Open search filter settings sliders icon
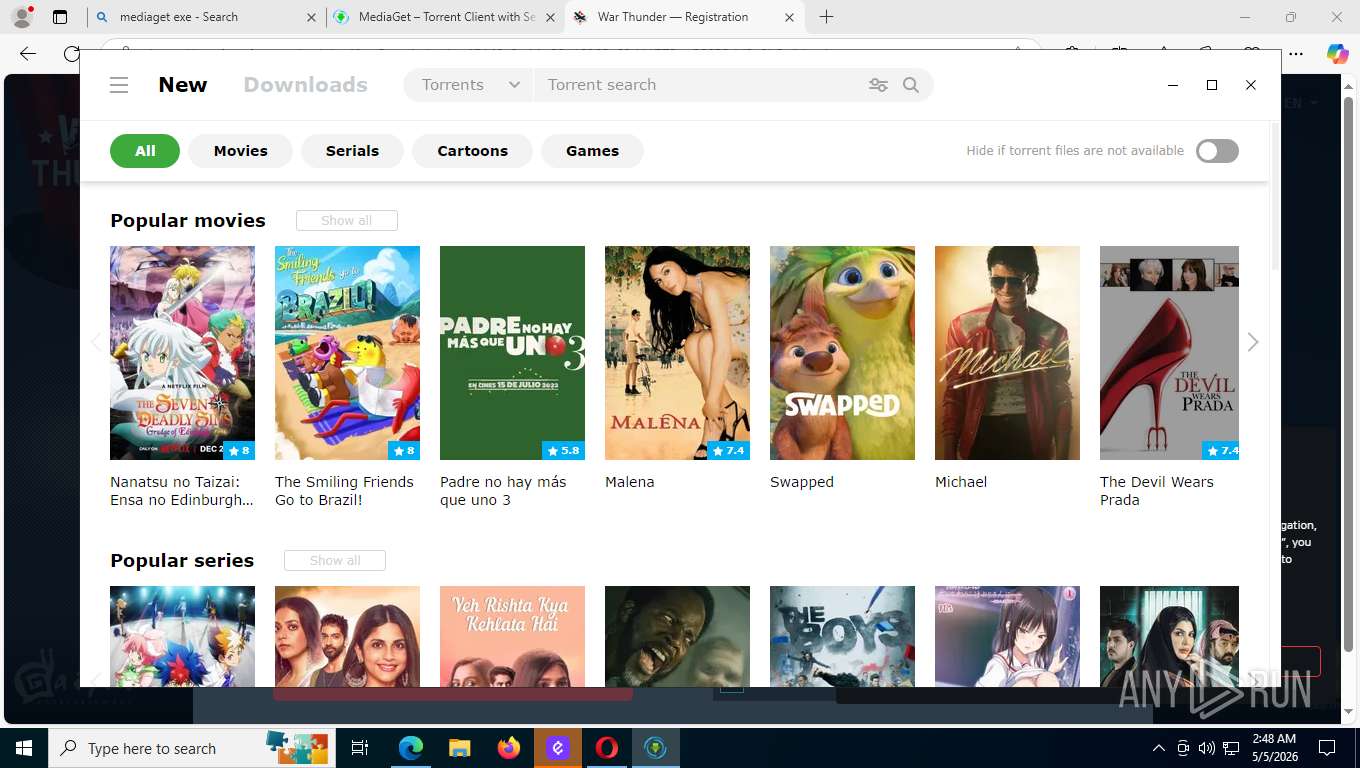 pos(878,85)
